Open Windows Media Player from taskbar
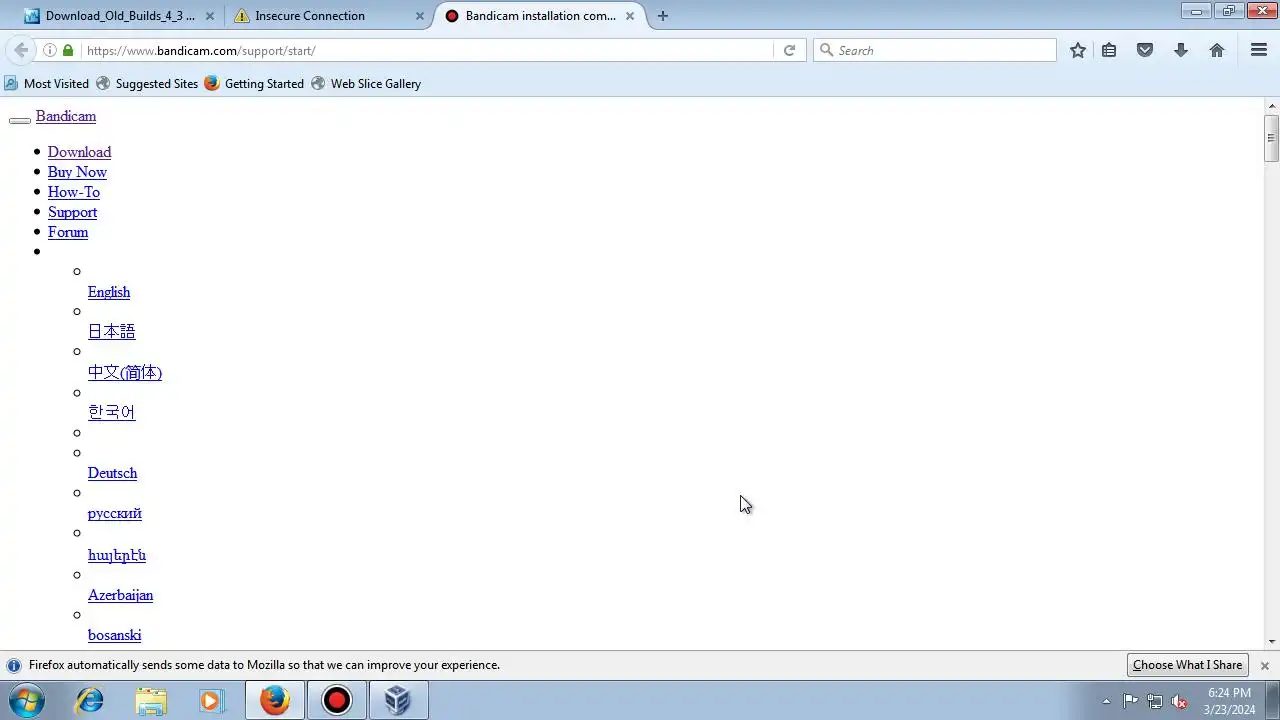The image size is (1280, 720). [211, 700]
